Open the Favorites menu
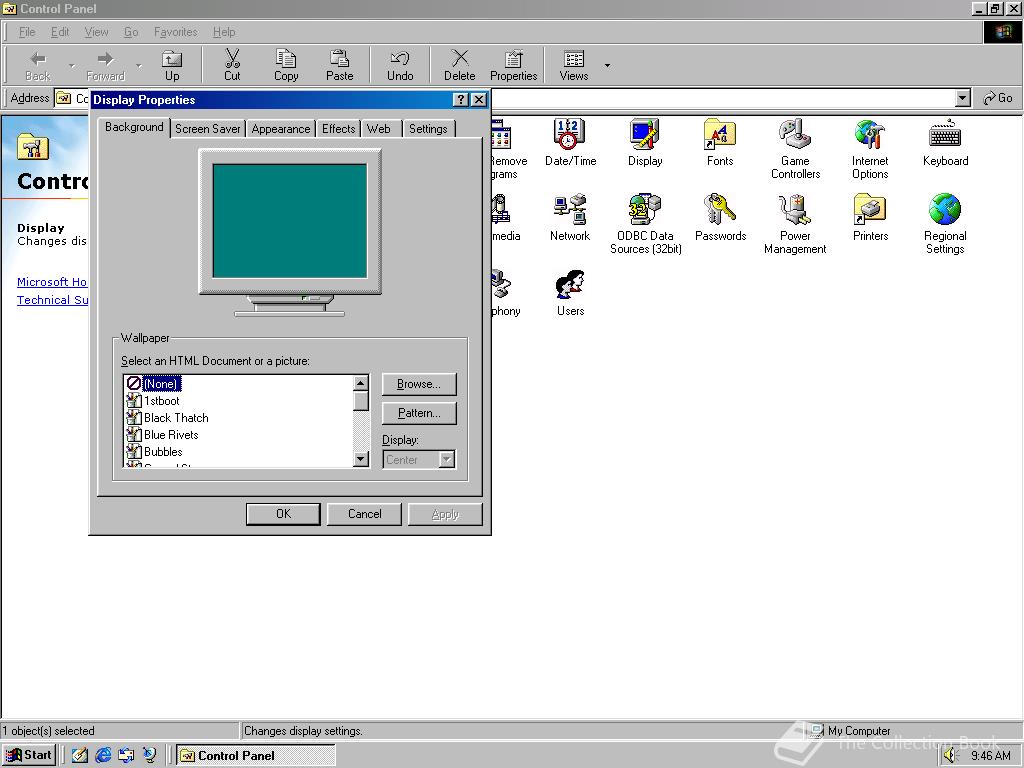The height and width of the screenshot is (768, 1024). pyautogui.click(x=175, y=32)
